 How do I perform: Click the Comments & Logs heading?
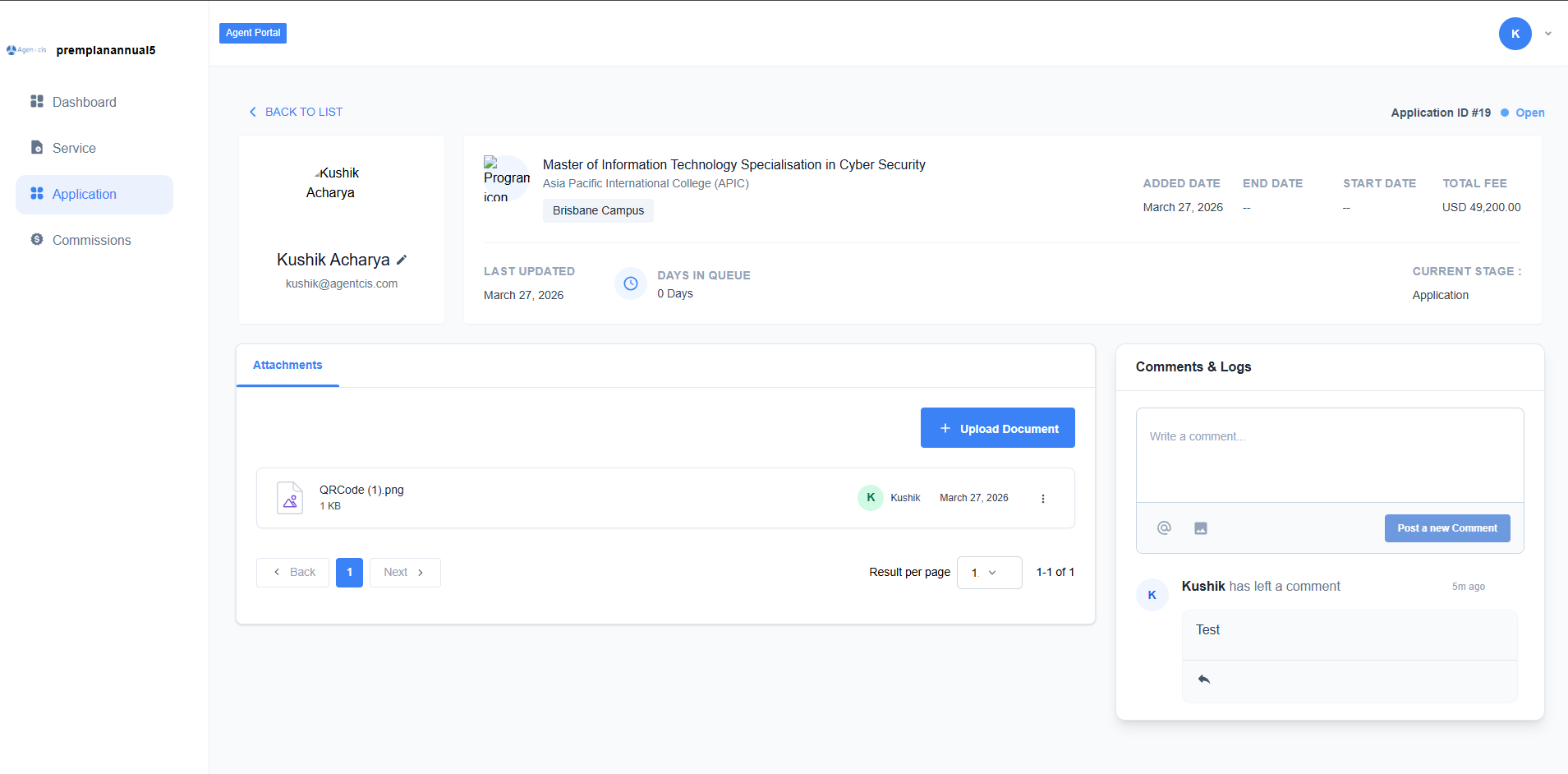coord(1193,366)
